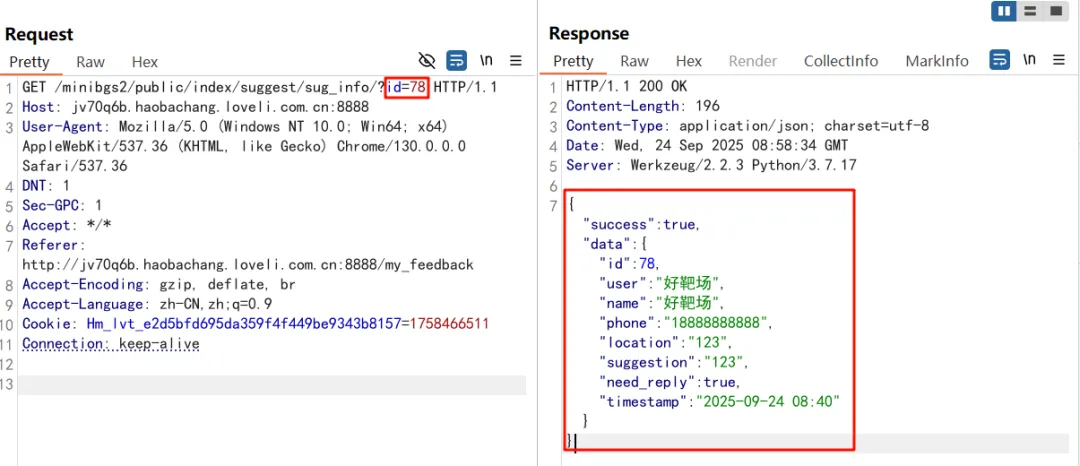Image resolution: width=1080 pixels, height=466 pixels.
Task: Toggle word wrap icon in Response panel
Action: (999, 60)
